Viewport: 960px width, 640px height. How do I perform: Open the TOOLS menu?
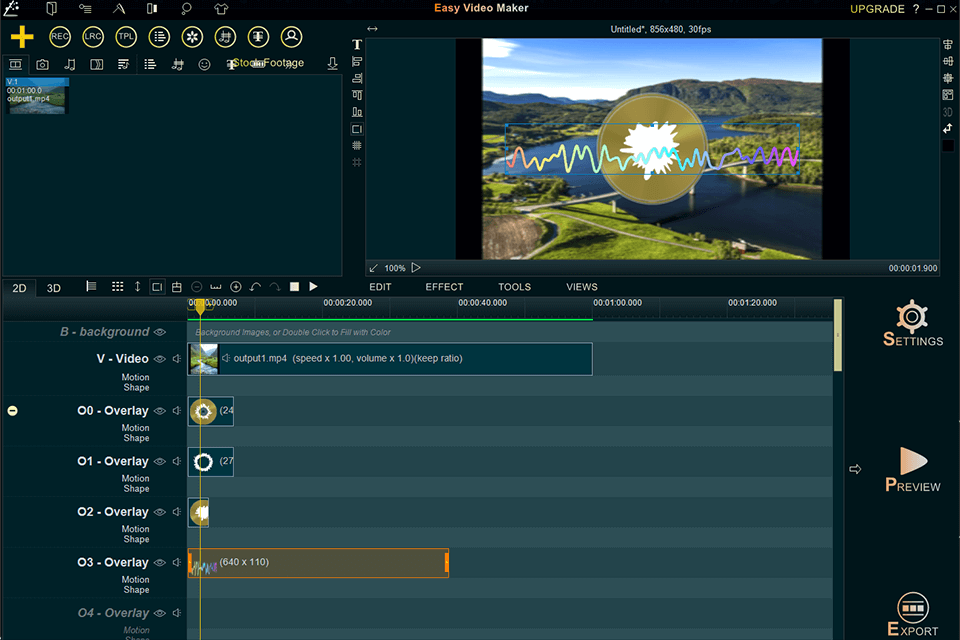pos(514,287)
